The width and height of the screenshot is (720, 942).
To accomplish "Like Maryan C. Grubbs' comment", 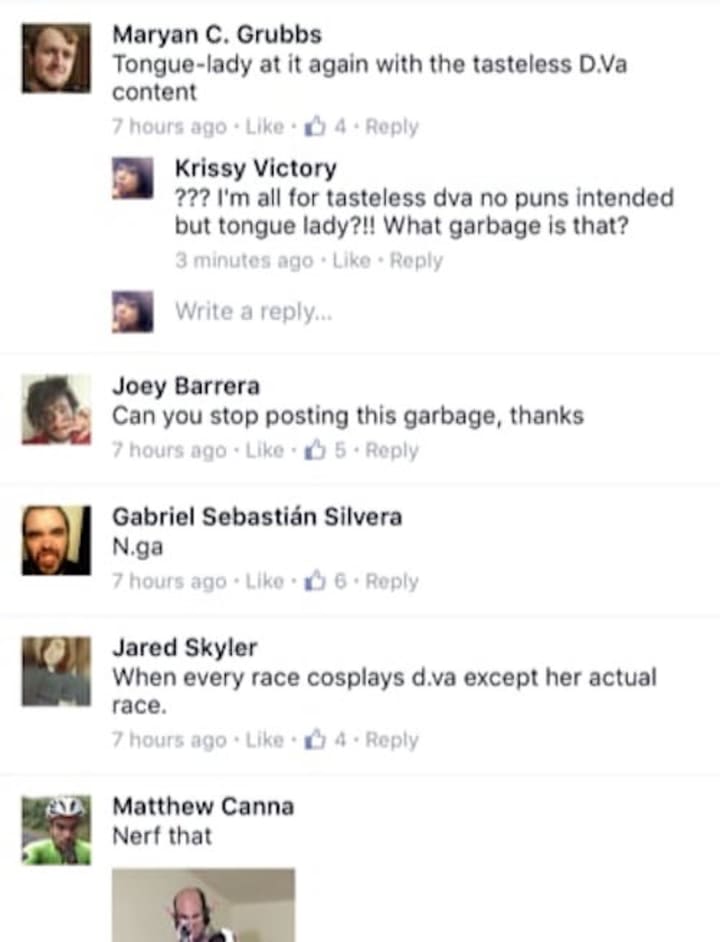I will 265,127.
